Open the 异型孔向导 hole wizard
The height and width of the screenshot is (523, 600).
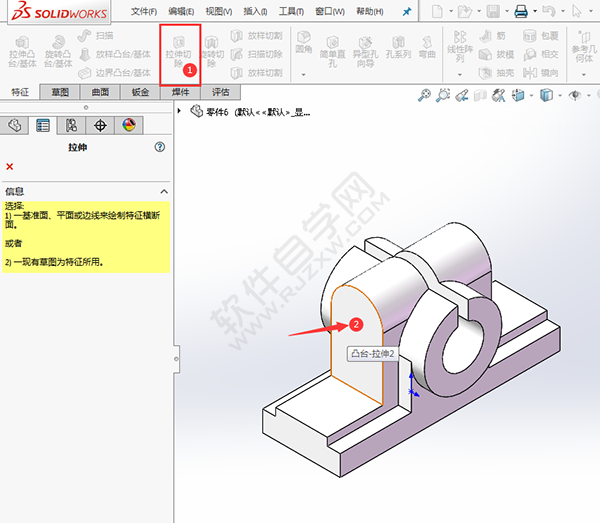365,52
